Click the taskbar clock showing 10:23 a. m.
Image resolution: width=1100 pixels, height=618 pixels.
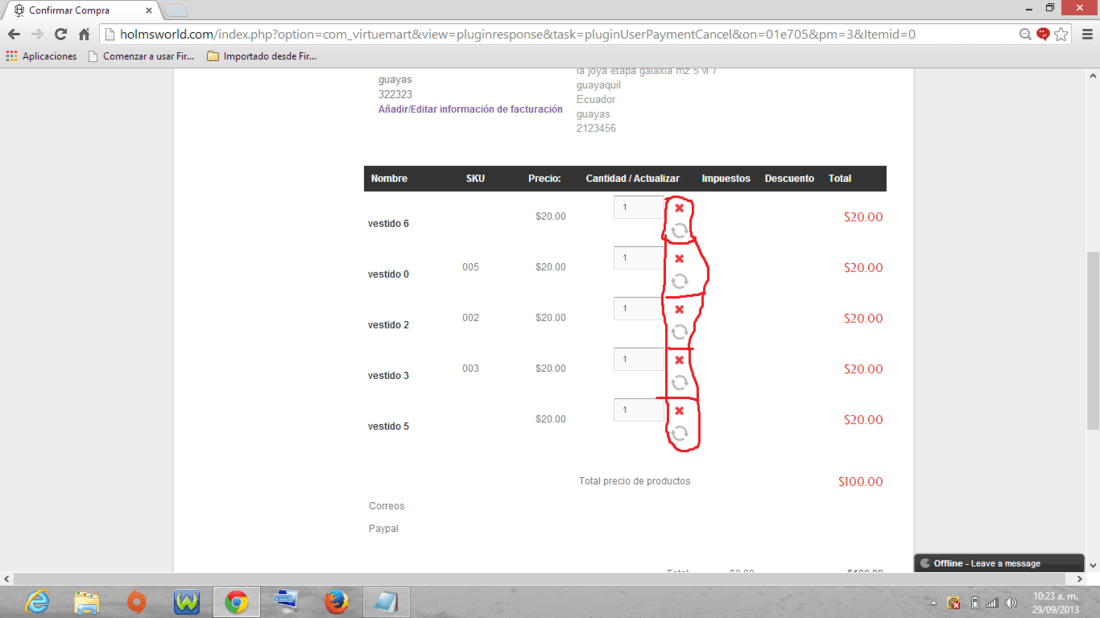pos(1055,603)
